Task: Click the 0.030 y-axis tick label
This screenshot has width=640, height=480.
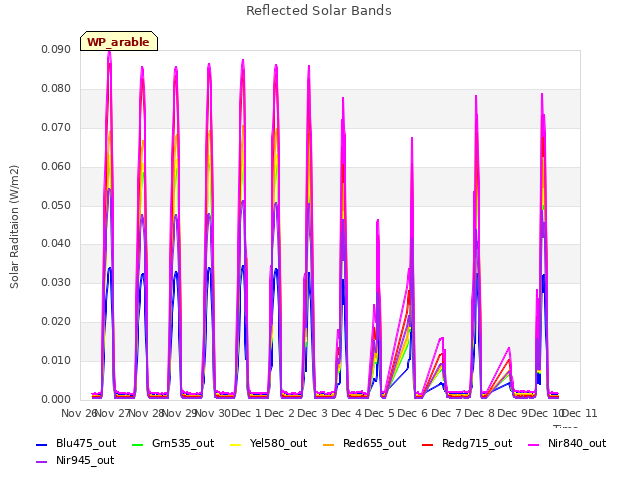Action: (x=56, y=282)
